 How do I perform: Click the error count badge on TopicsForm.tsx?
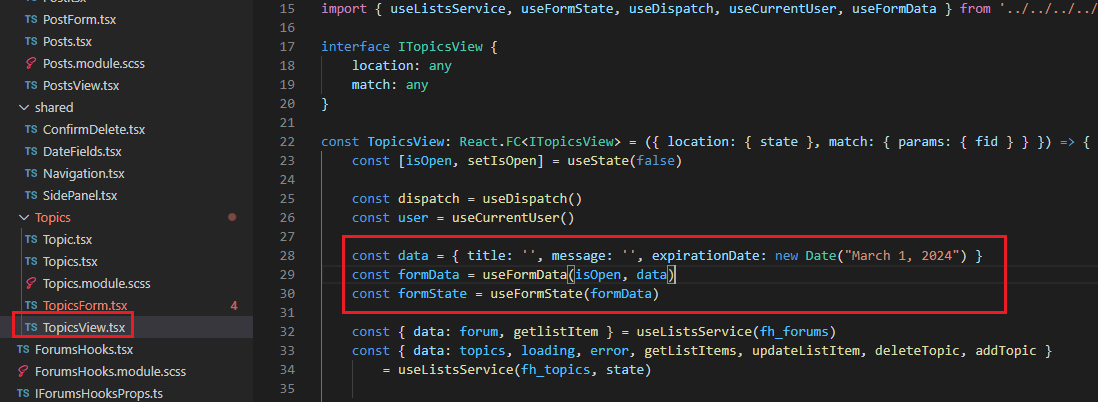233,305
